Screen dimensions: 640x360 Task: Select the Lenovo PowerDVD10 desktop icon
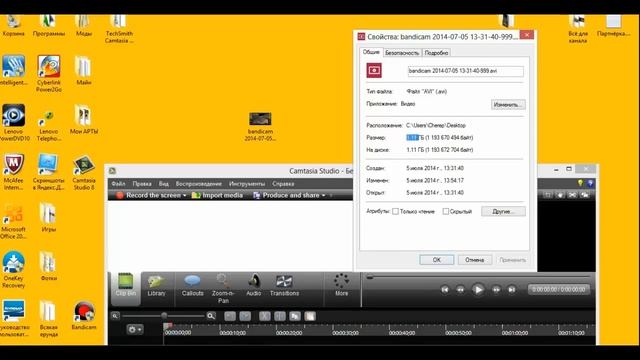13,123
